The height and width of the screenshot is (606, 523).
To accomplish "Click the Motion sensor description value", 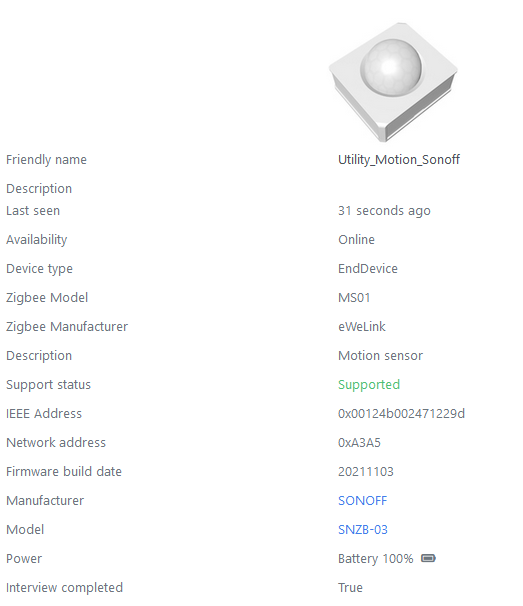I will 380,356.
